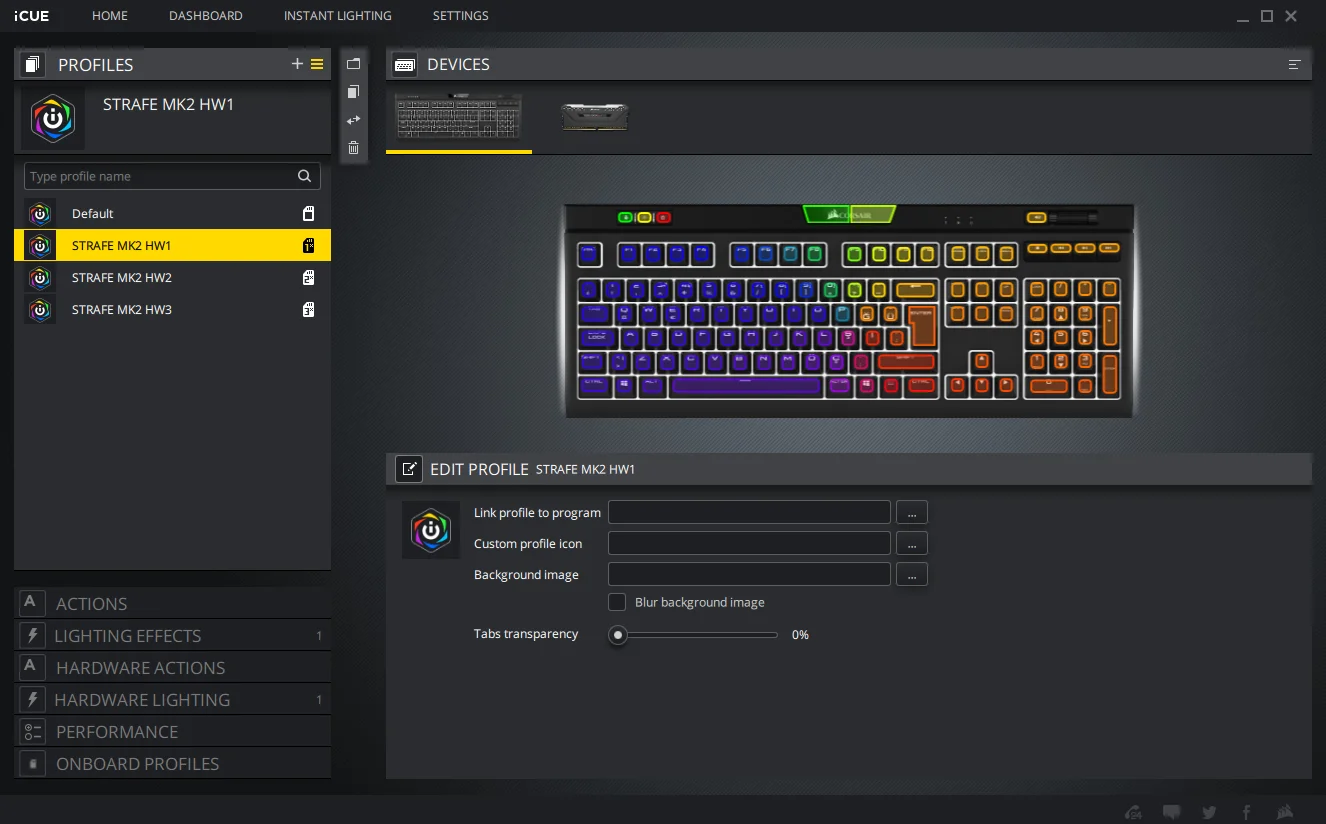Click the Background image text field
The image size is (1326, 824).
point(749,574)
